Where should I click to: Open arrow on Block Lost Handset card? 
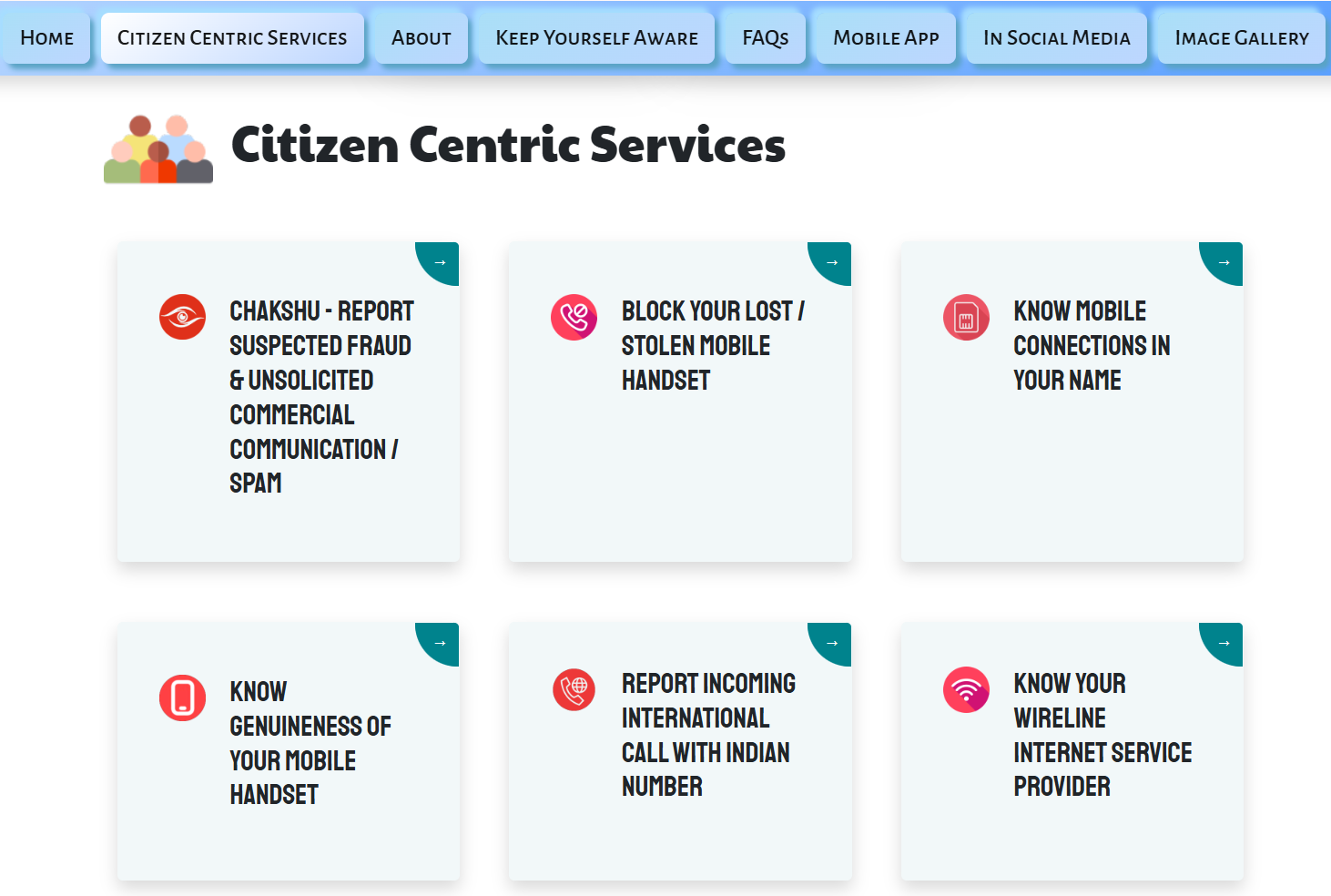coord(831,262)
